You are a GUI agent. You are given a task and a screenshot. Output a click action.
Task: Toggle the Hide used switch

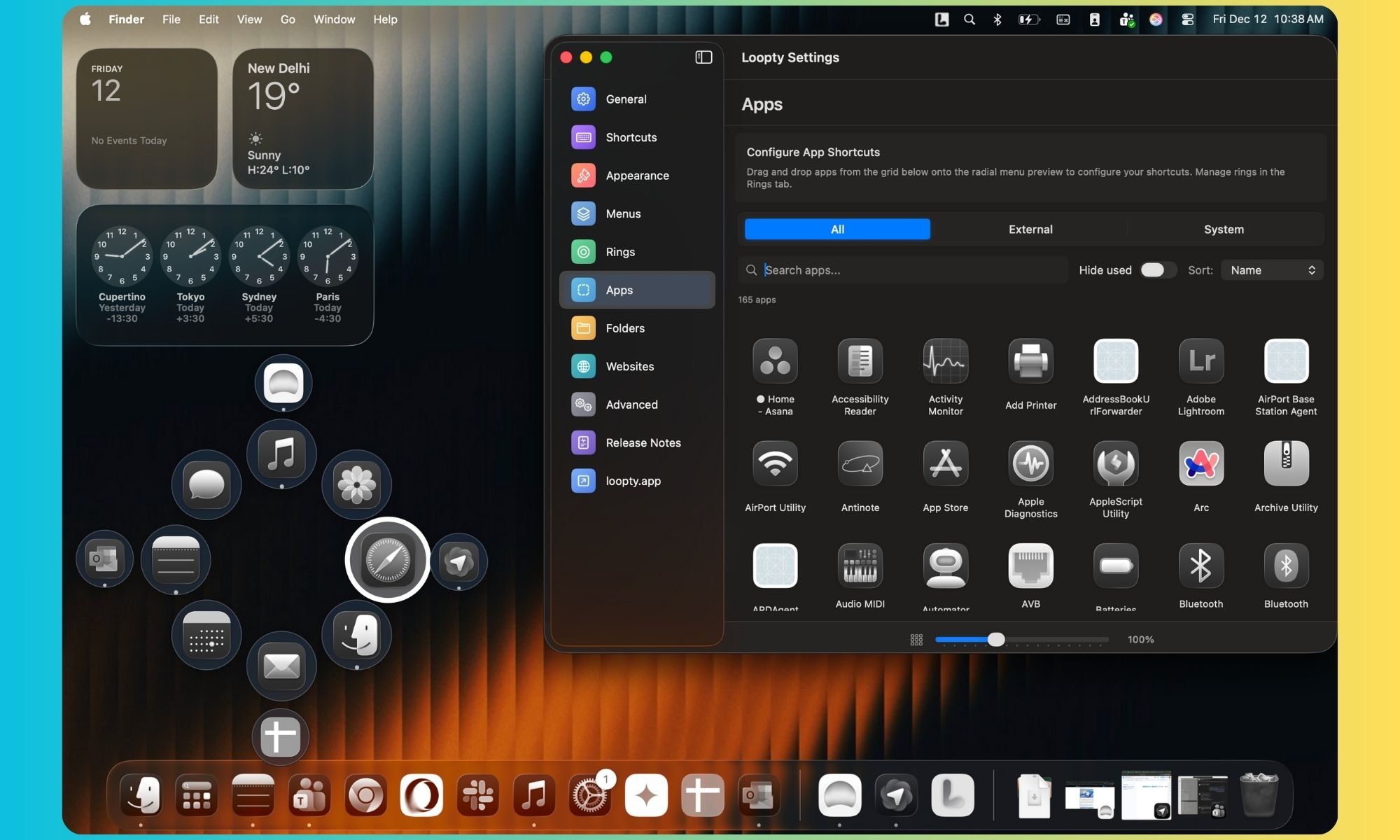click(1157, 269)
